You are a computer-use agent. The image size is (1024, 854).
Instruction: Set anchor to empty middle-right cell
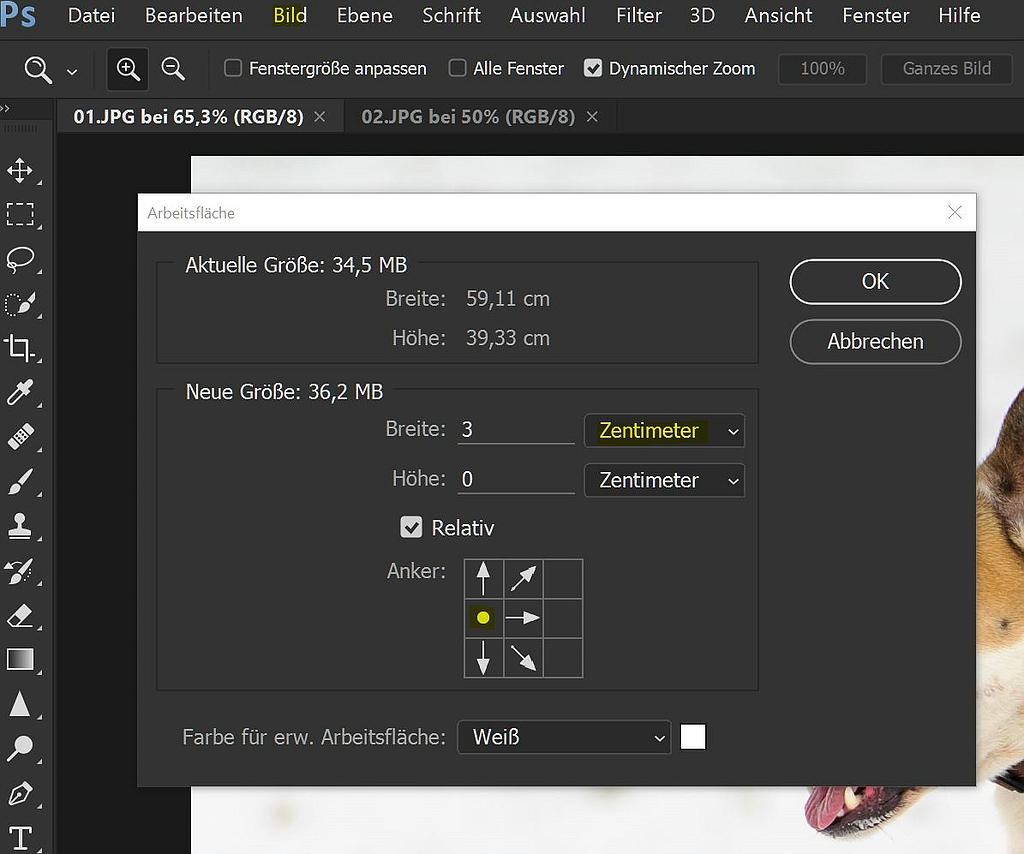coord(563,618)
